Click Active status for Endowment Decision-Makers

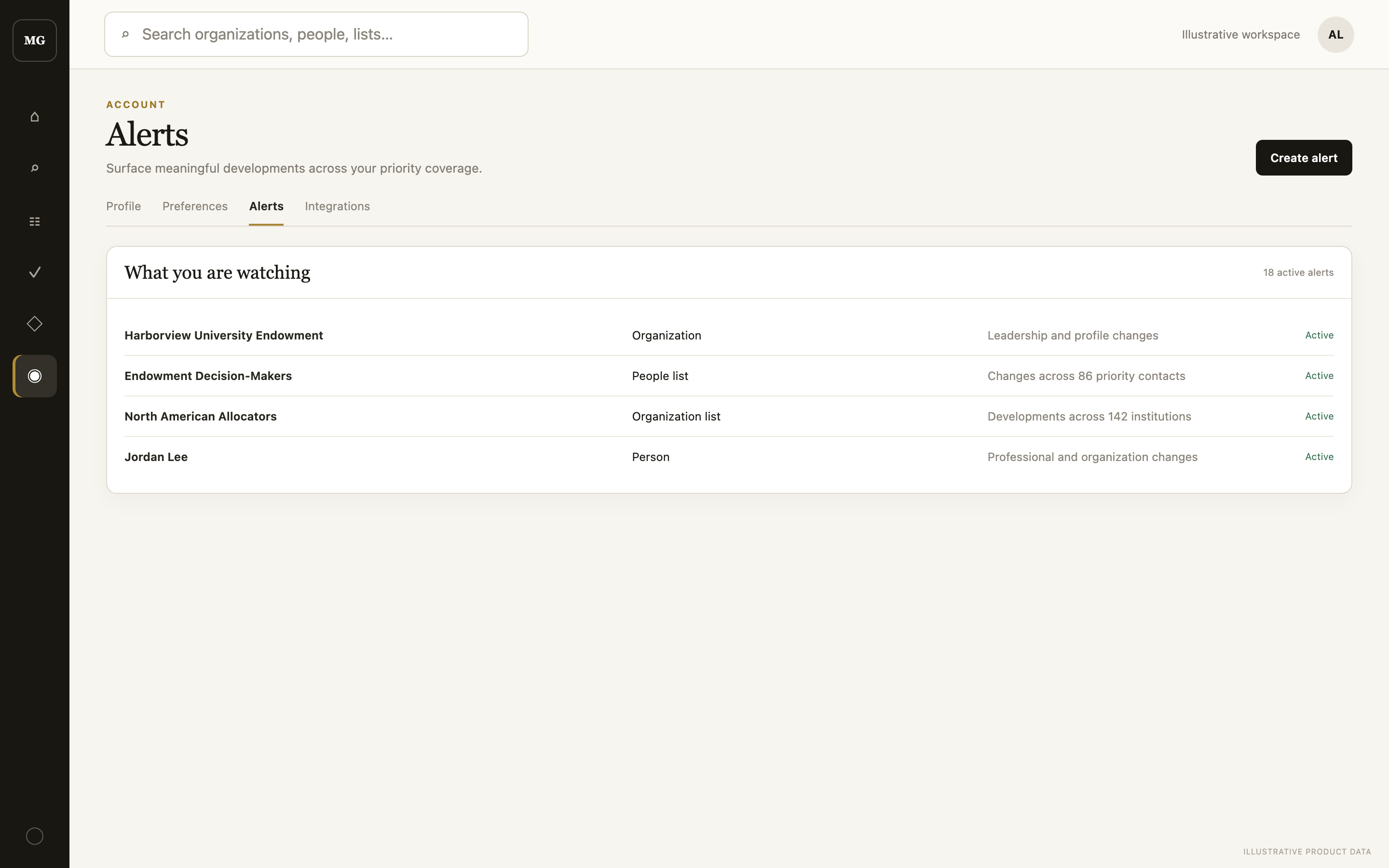click(x=1319, y=376)
